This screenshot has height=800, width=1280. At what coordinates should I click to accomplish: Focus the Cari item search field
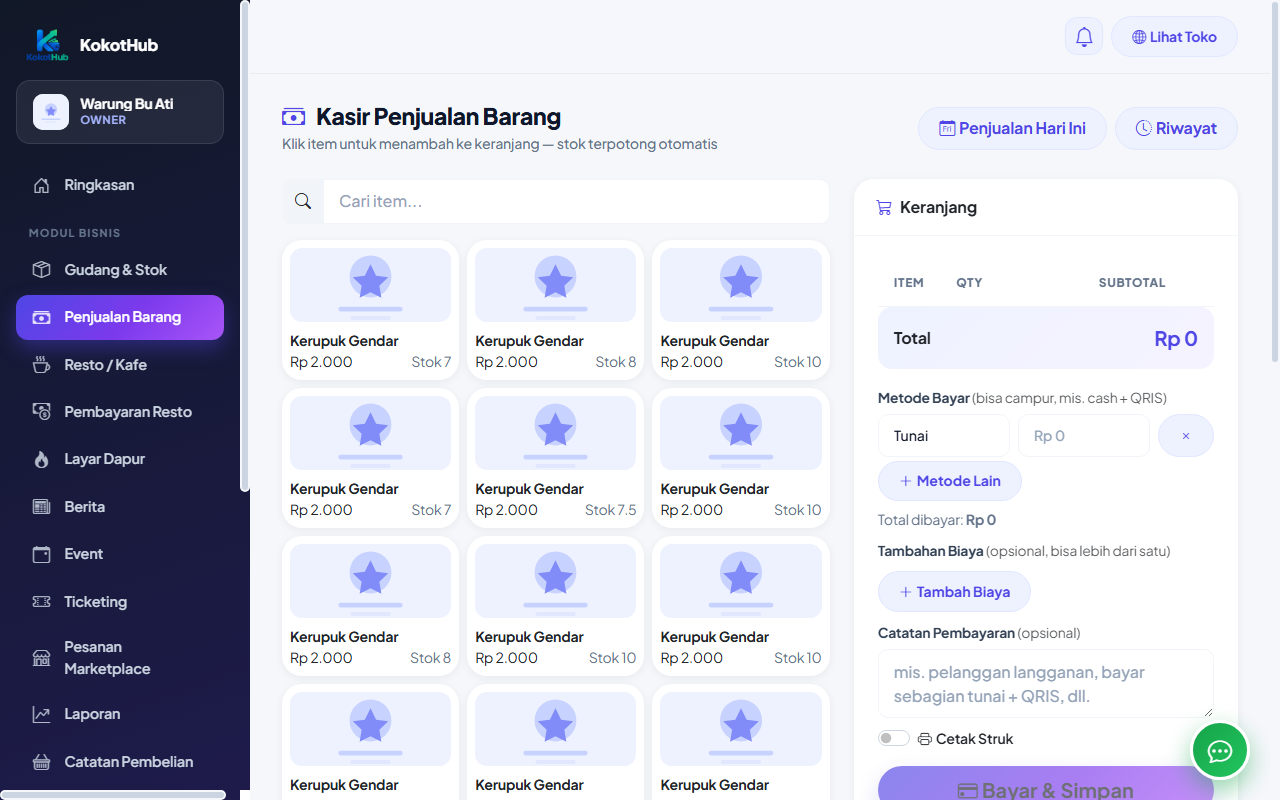pos(576,202)
